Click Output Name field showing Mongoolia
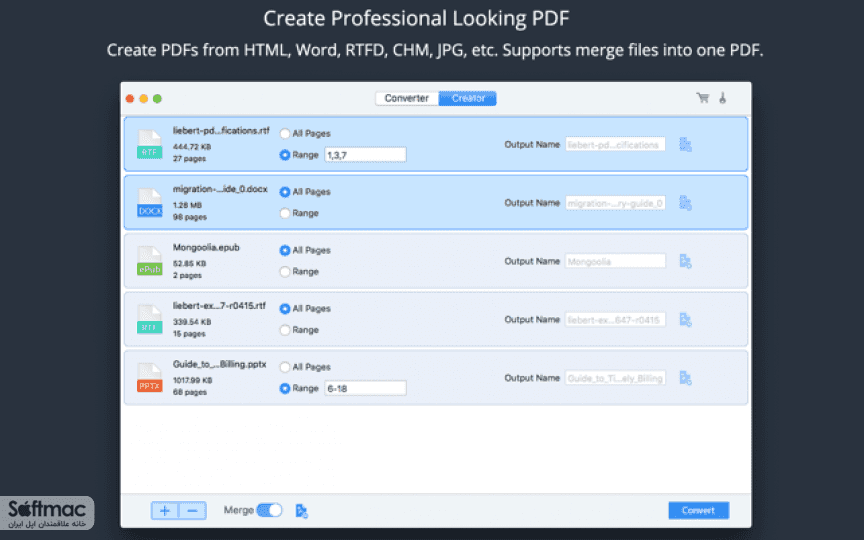This screenshot has width=864, height=540. [x=615, y=261]
